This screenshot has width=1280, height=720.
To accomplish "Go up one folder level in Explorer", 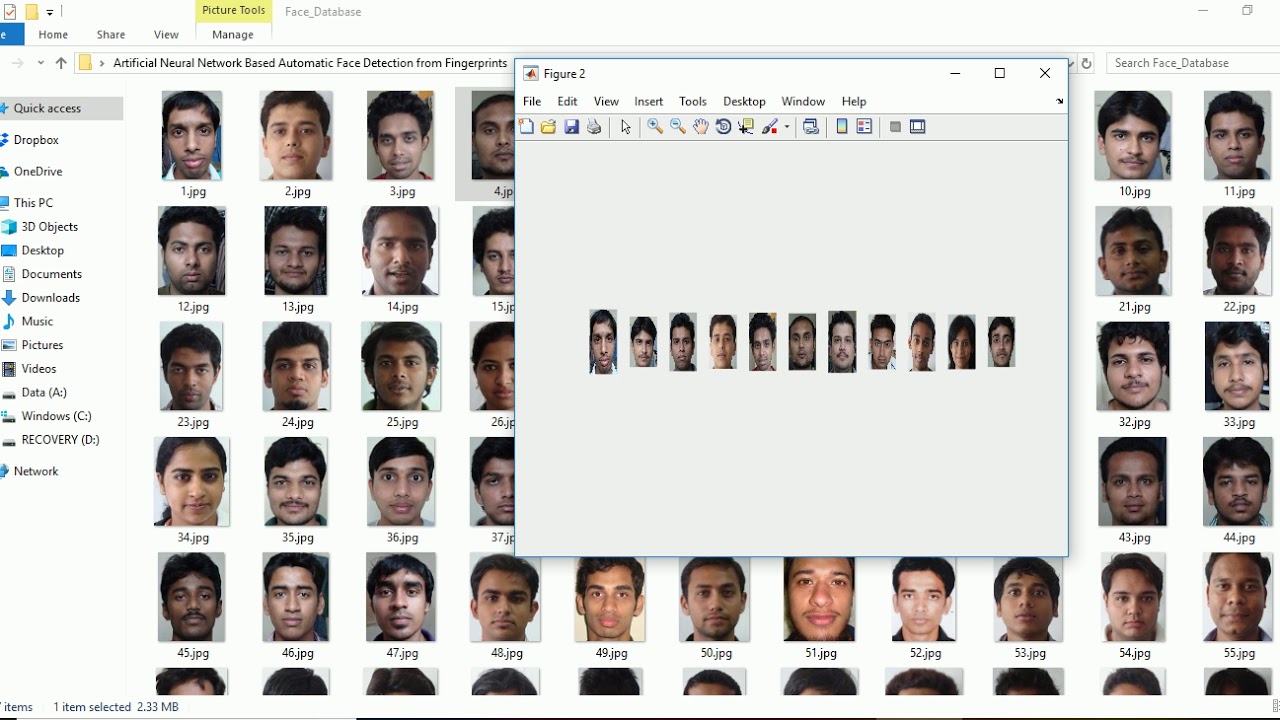I will point(61,62).
